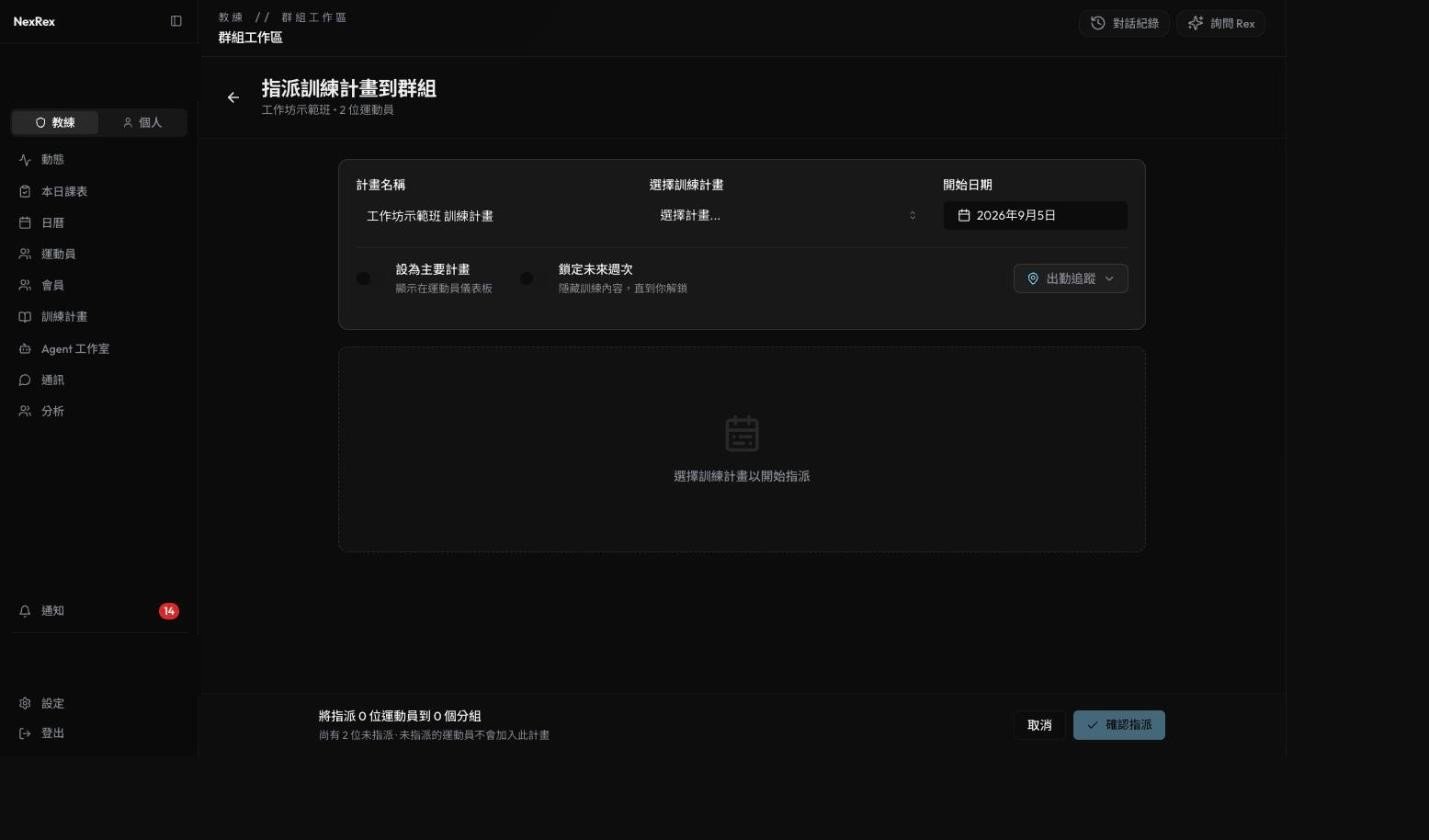Switch to the 個人 tab

click(142, 123)
